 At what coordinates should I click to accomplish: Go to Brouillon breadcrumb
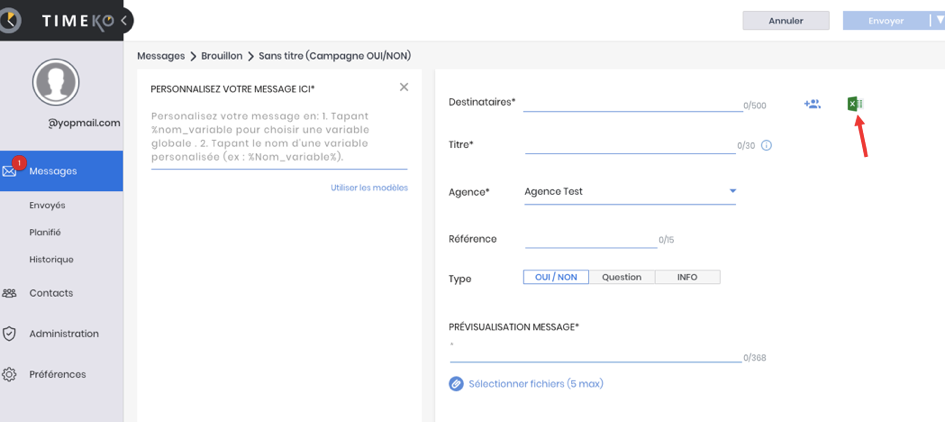click(x=222, y=55)
